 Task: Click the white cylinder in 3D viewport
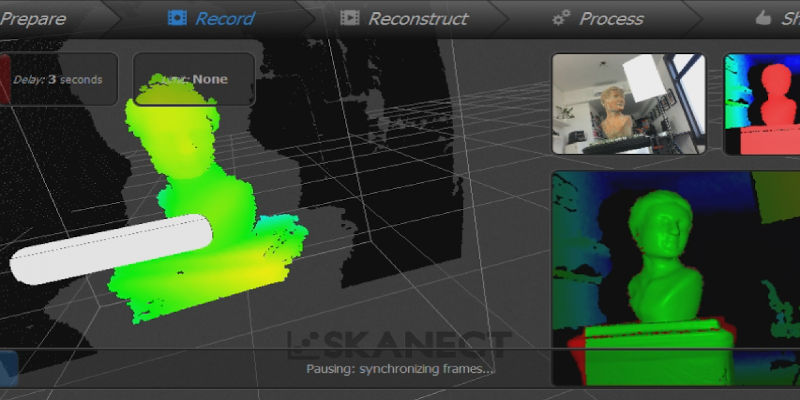(110, 248)
